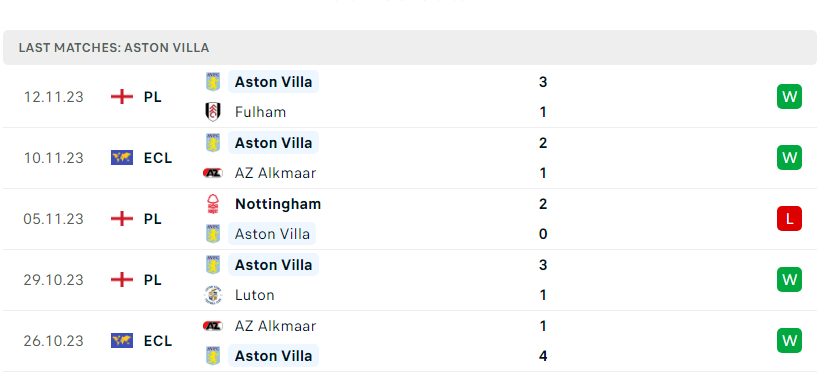This screenshot has width=818, height=375.
Task: Click the Fulham club crest icon
Action: (x=213, y=112)
